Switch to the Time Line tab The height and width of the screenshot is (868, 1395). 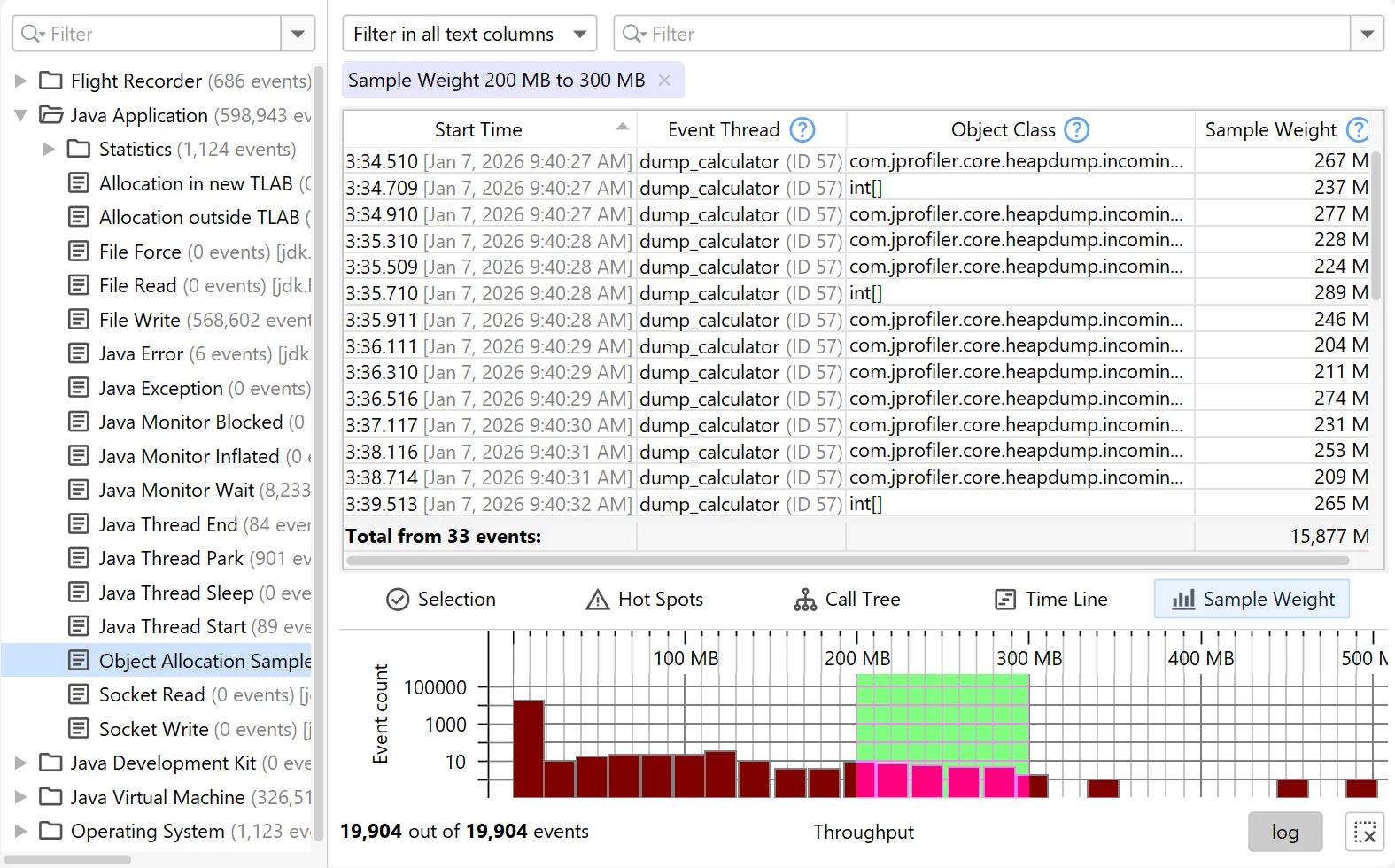pos(1051,600)
